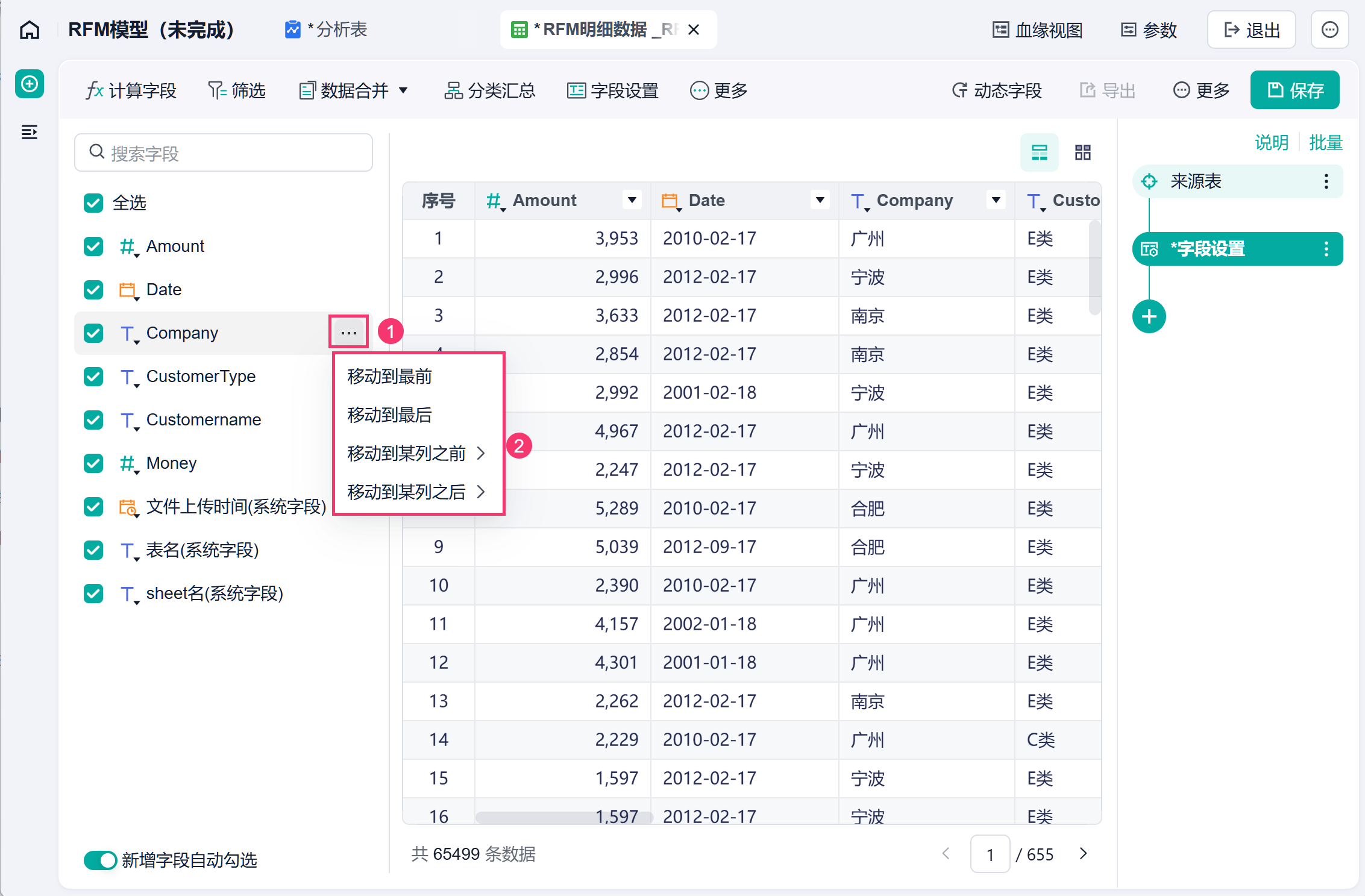Open the circular more menu beside 退出
1365x896 pixels.
click(x=1329, y=30)
